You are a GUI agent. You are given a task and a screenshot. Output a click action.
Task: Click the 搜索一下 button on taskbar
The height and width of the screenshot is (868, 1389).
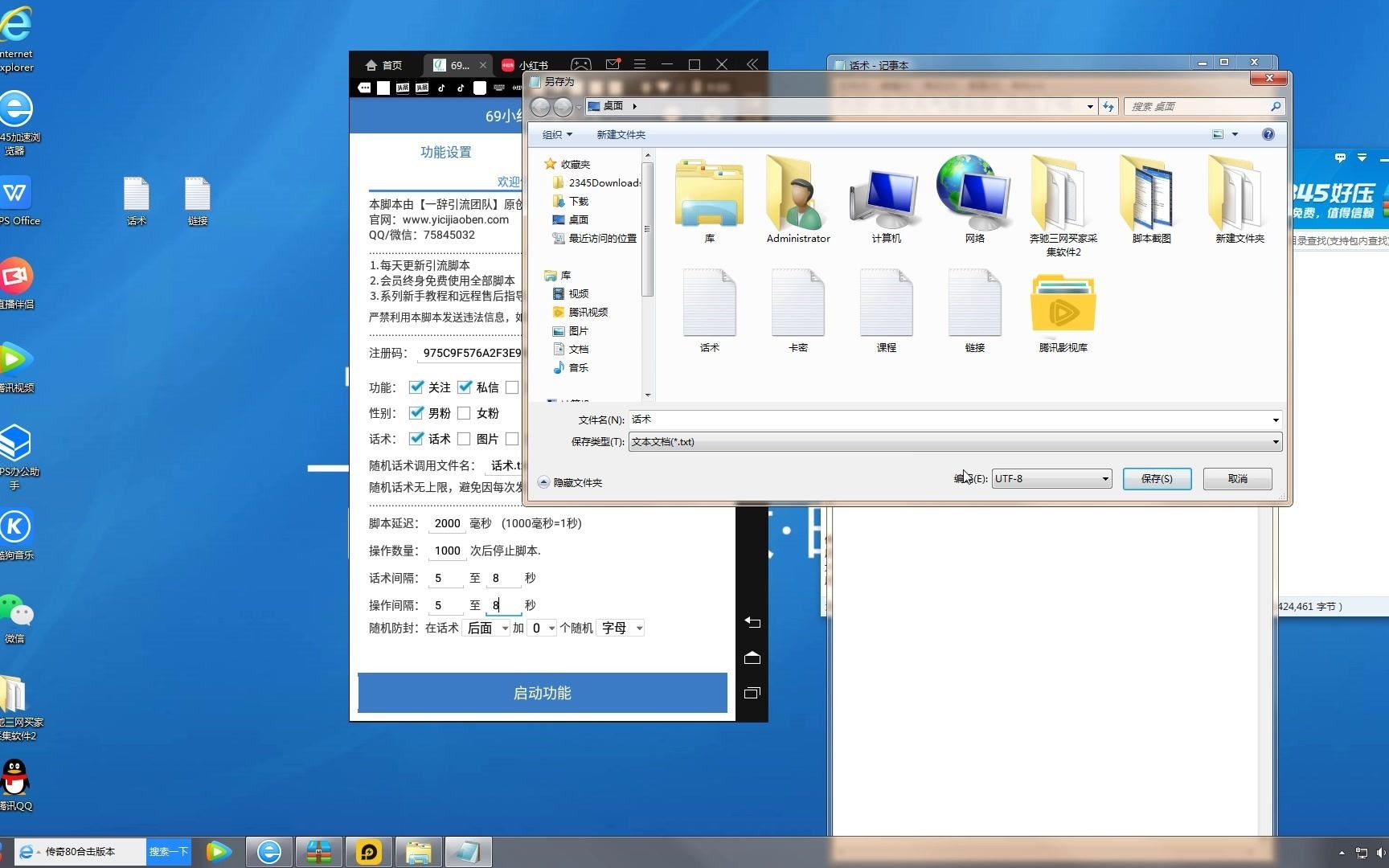click(x=169, y=851)
